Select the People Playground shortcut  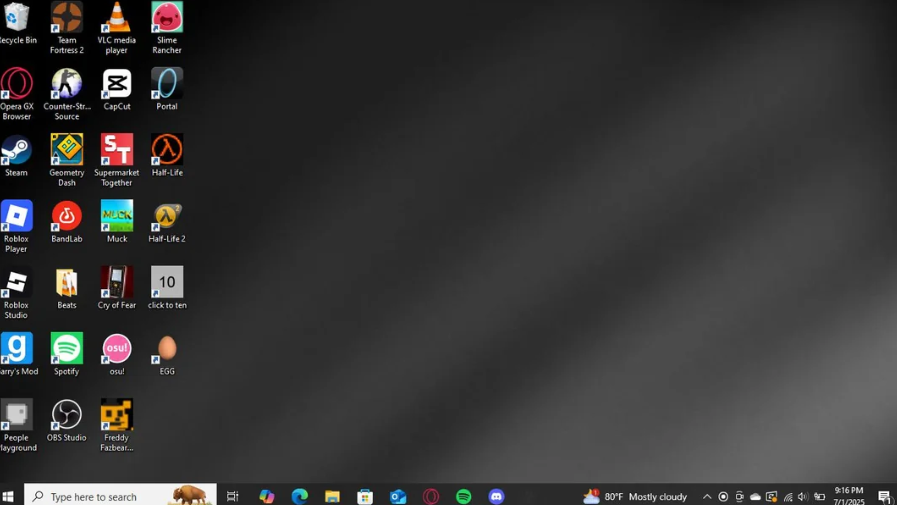pyautogui.click(x=17, y=426)
